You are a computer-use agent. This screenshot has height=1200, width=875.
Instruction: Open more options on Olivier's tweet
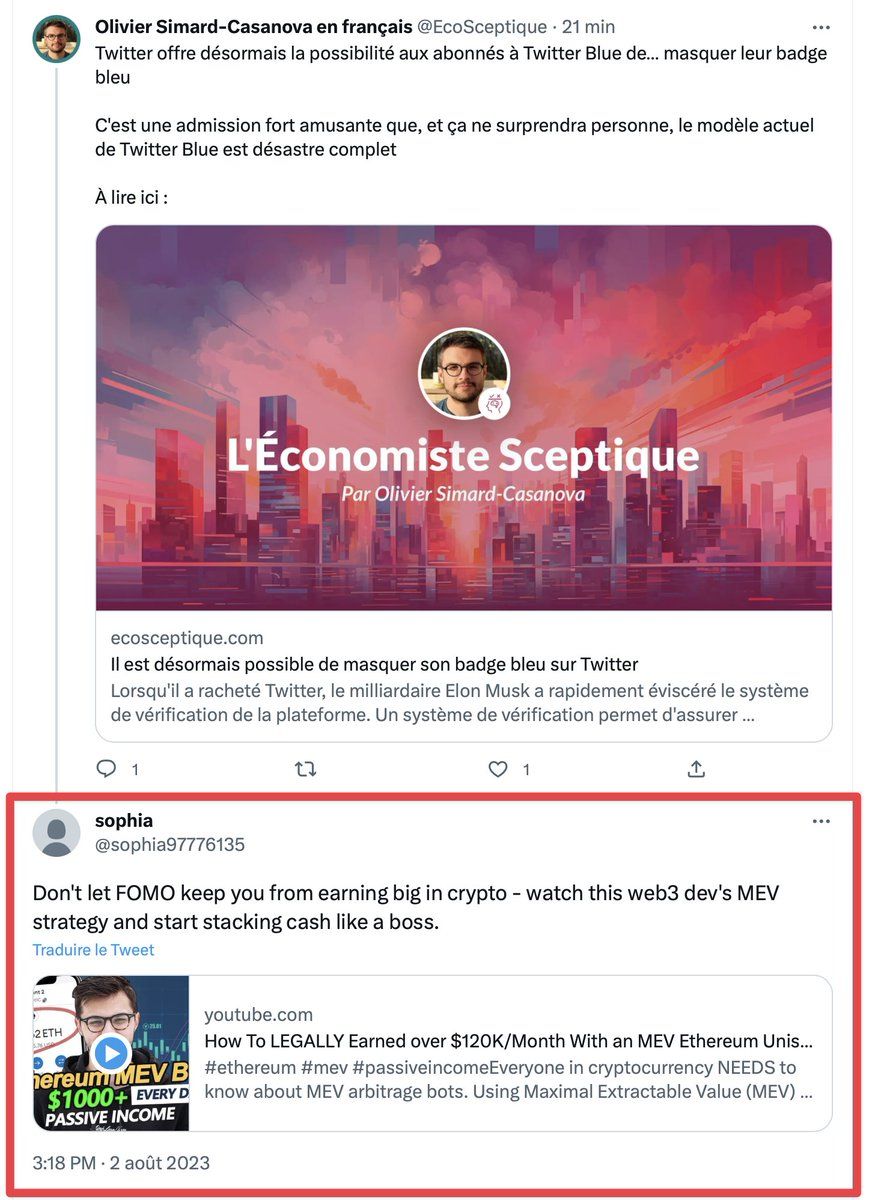pyautogui.click(x=821, y=27)
